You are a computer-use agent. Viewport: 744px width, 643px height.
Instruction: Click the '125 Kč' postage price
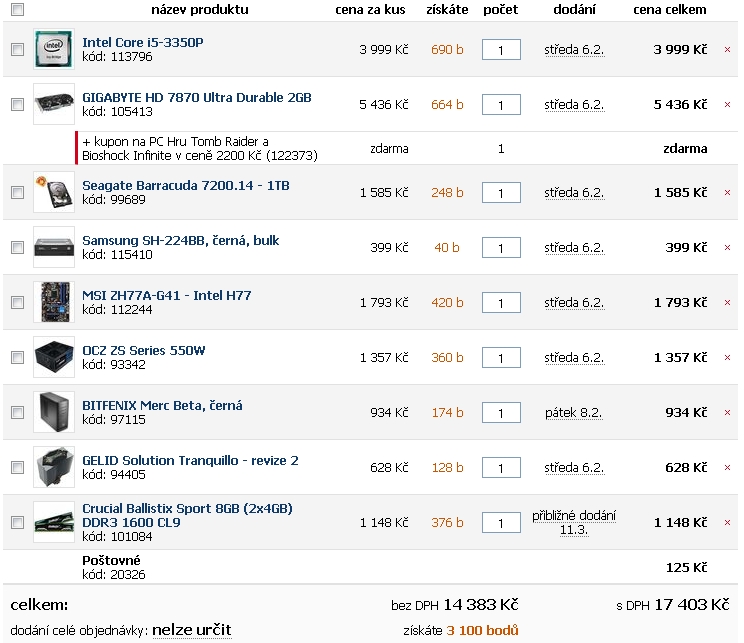pos(686,568)
